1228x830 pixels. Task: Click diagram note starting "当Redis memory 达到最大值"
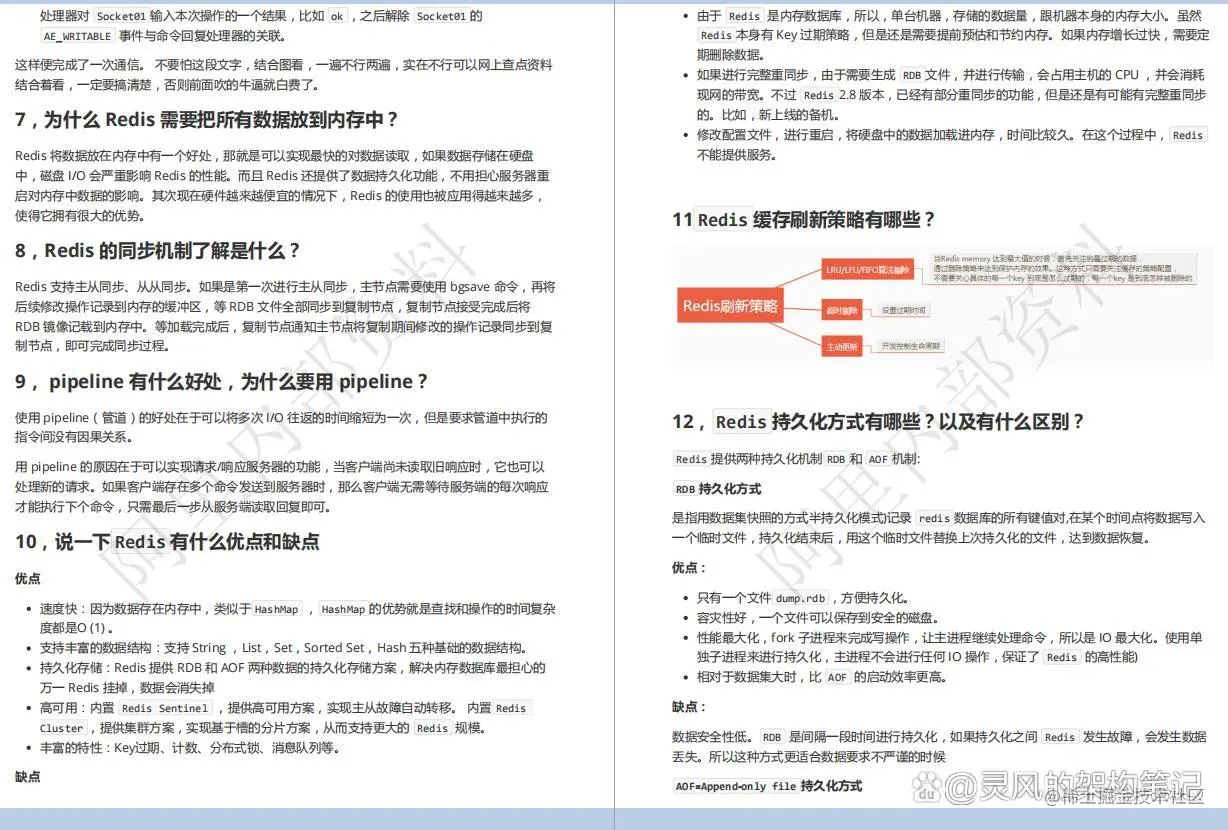coord(1062,268)
